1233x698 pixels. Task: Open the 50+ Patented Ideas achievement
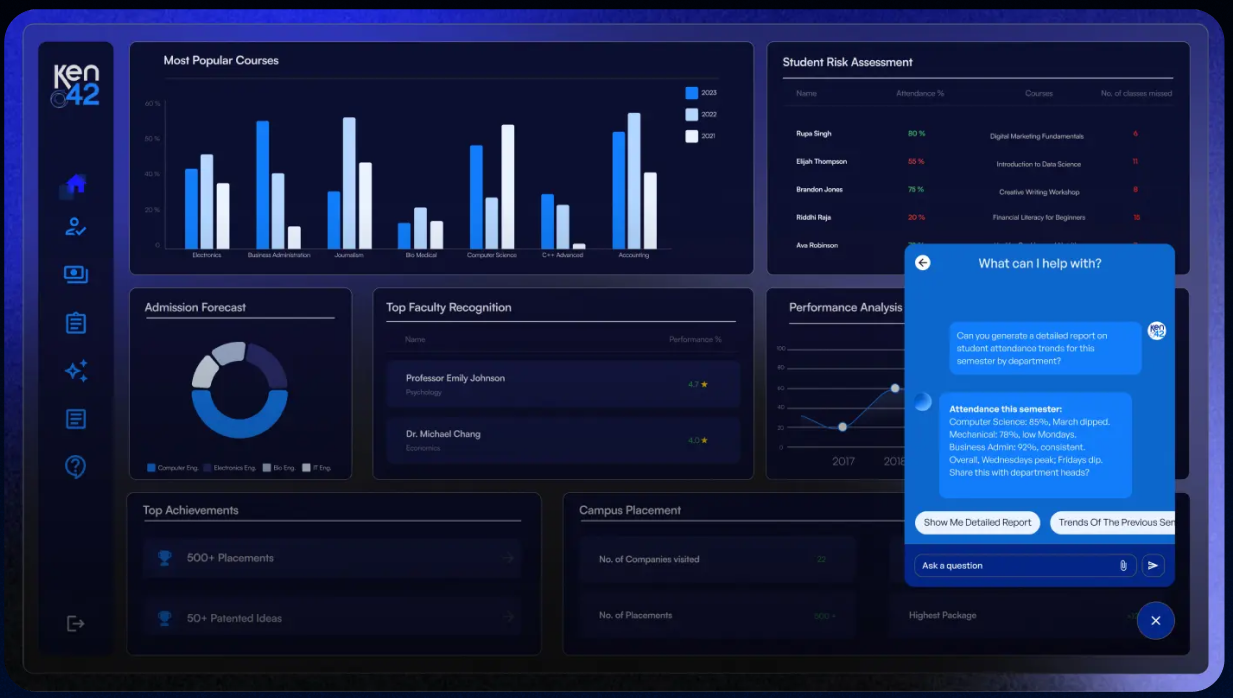pyautogui.click(x=332, y=618)
